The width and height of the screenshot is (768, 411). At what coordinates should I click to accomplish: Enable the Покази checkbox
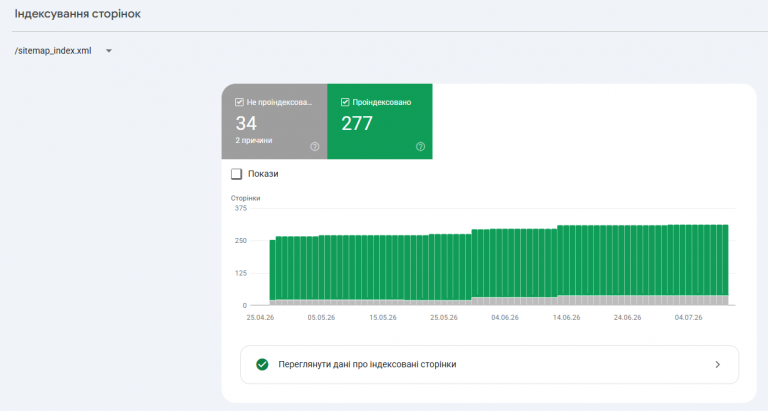coord(237,174)
